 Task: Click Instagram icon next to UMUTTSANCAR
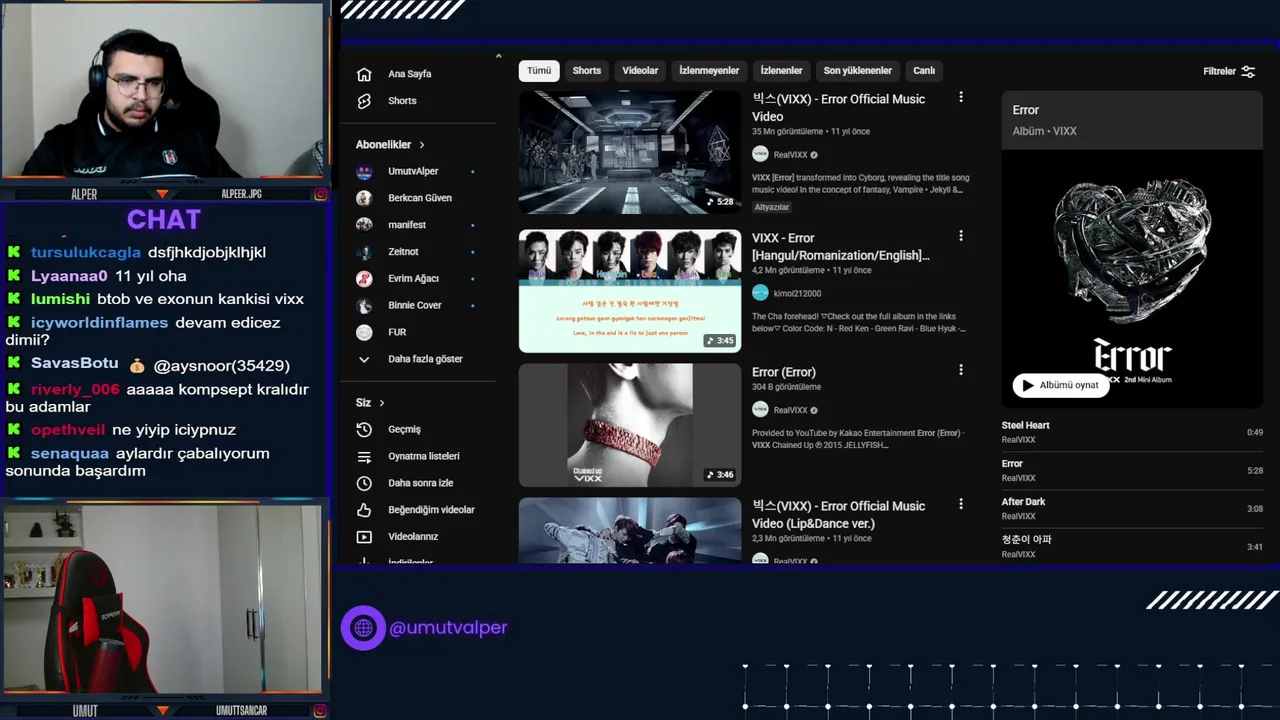click(320, 711)
